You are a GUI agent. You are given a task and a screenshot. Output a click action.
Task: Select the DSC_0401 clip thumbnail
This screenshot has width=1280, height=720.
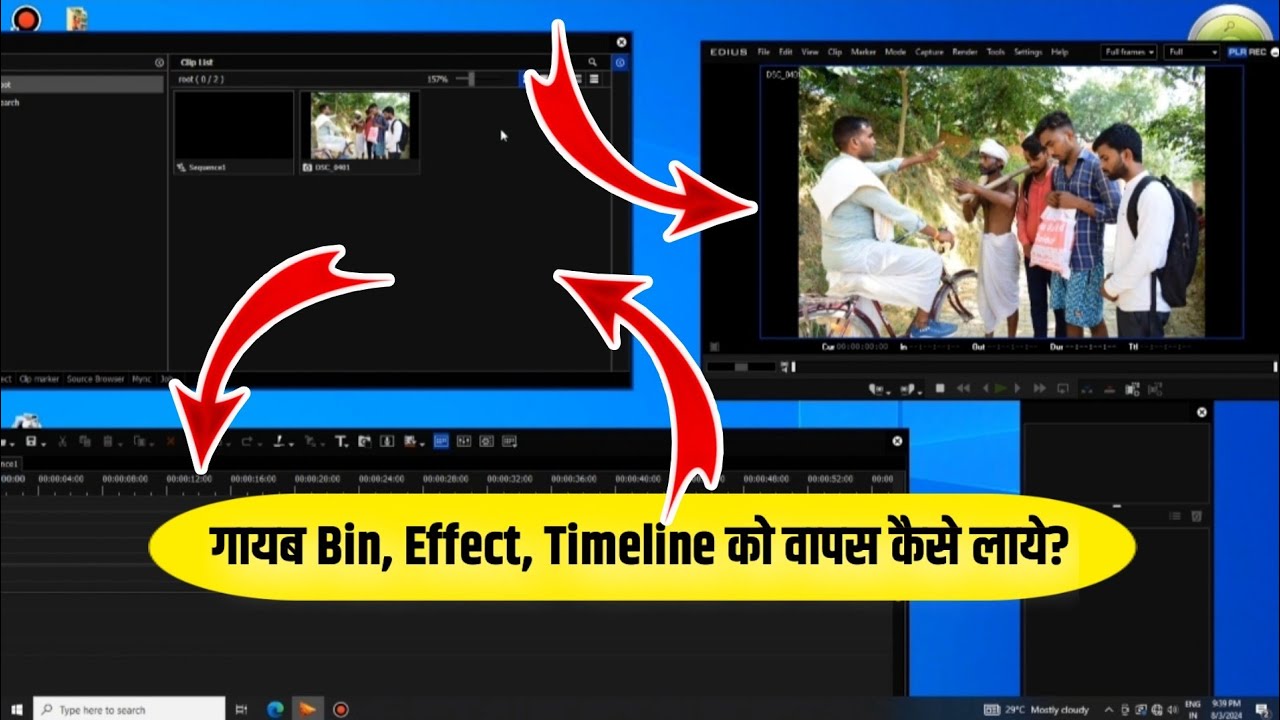pyautogui.click(x=360, y=125)
